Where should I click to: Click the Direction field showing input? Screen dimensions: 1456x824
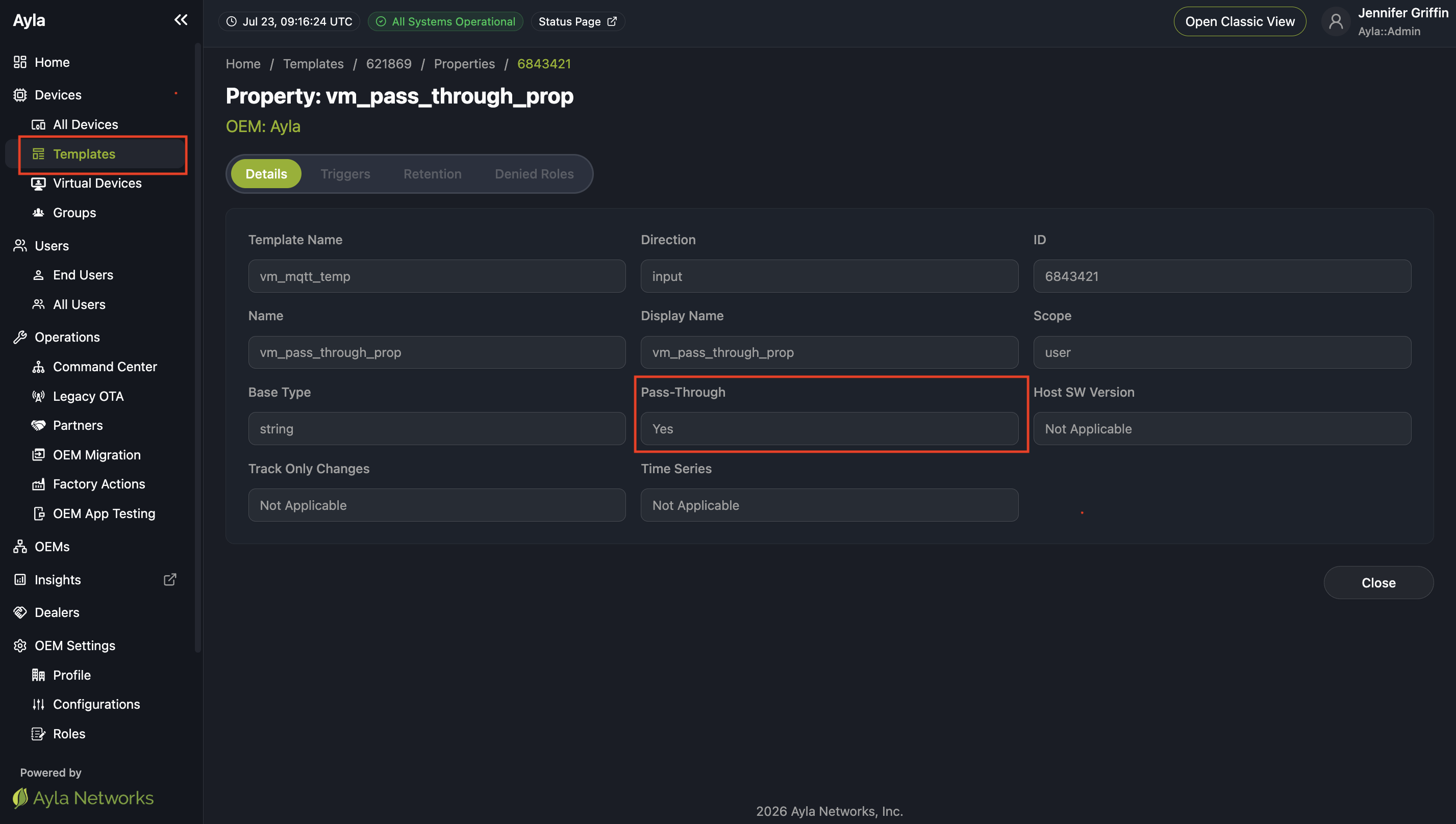(830, 276)
